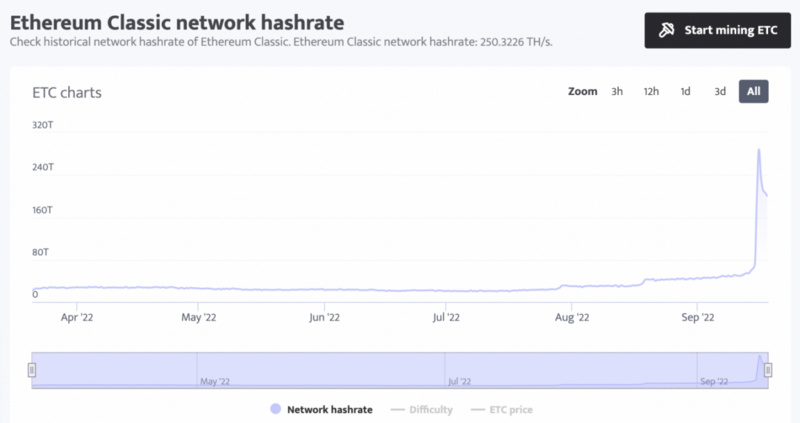Set chart zoom to 12h

tap(651, 92)
